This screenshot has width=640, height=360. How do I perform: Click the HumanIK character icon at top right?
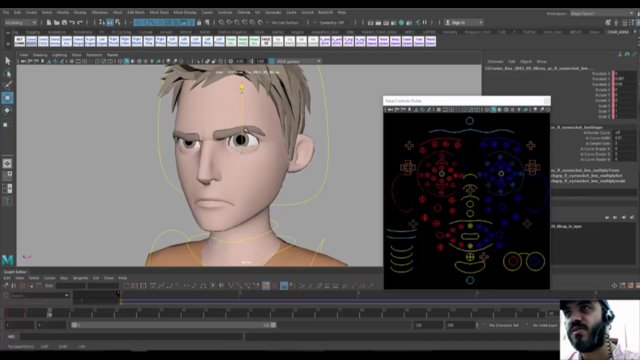pos(616,22)
